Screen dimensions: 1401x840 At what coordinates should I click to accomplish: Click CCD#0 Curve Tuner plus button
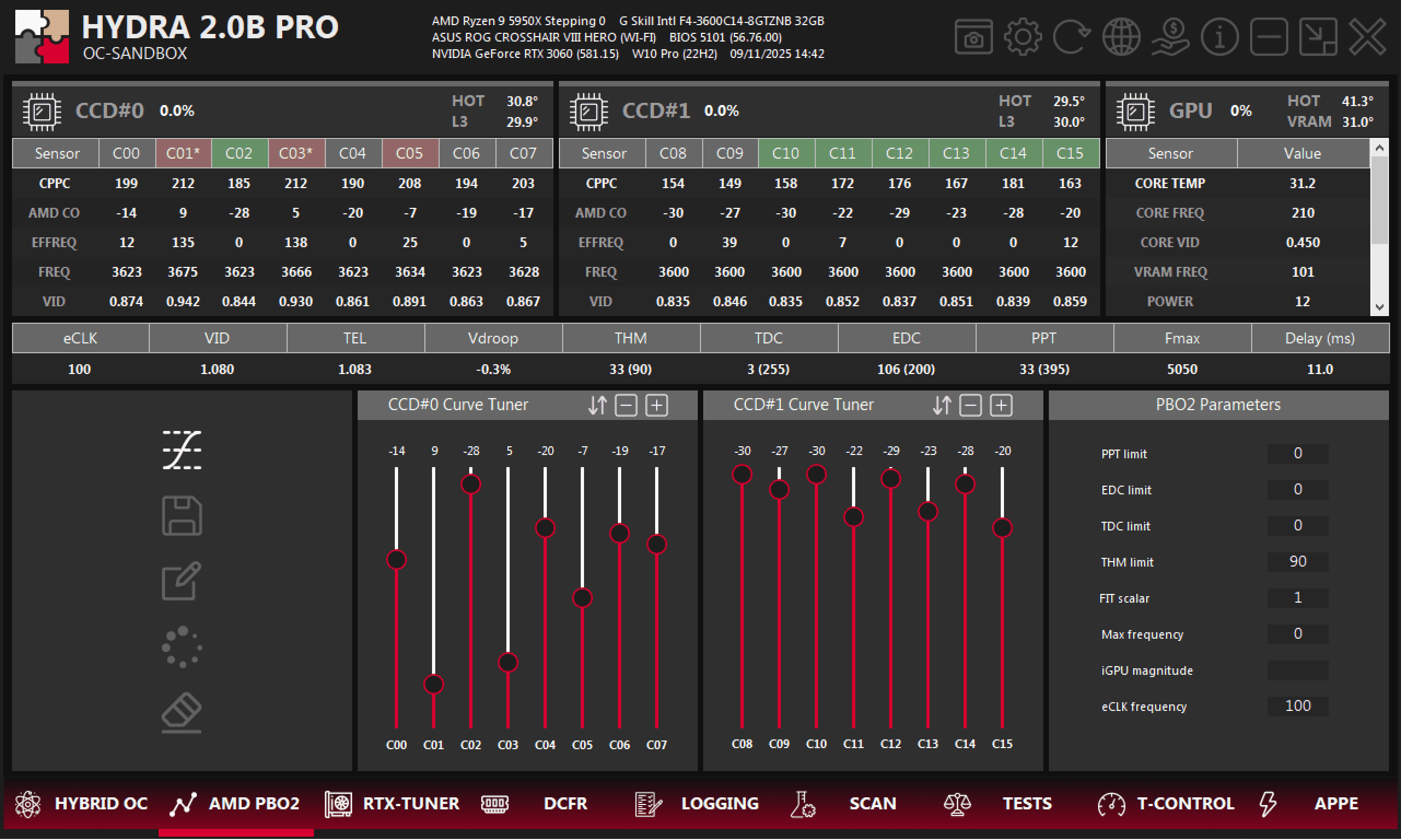coord(656,405)
